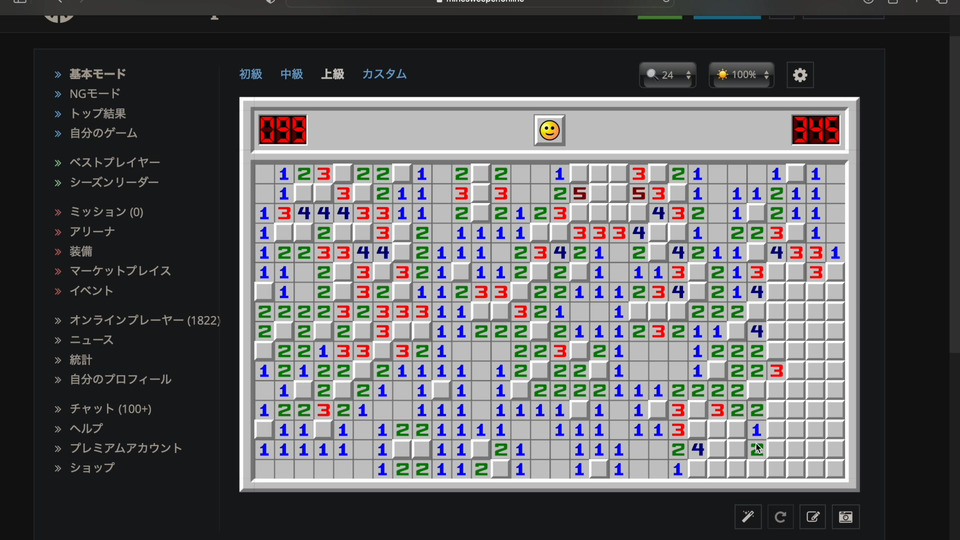Click the edit pencil icon below board
This screenshot has height=540, width=960.
point(812,517)
